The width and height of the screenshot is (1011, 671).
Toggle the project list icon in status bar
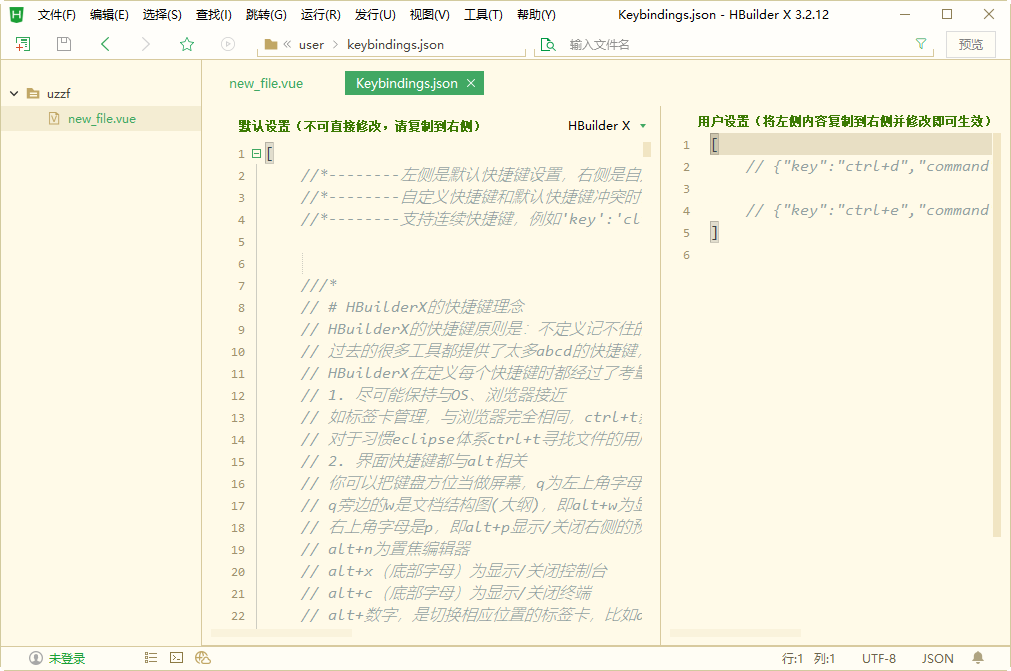point(151,657)
